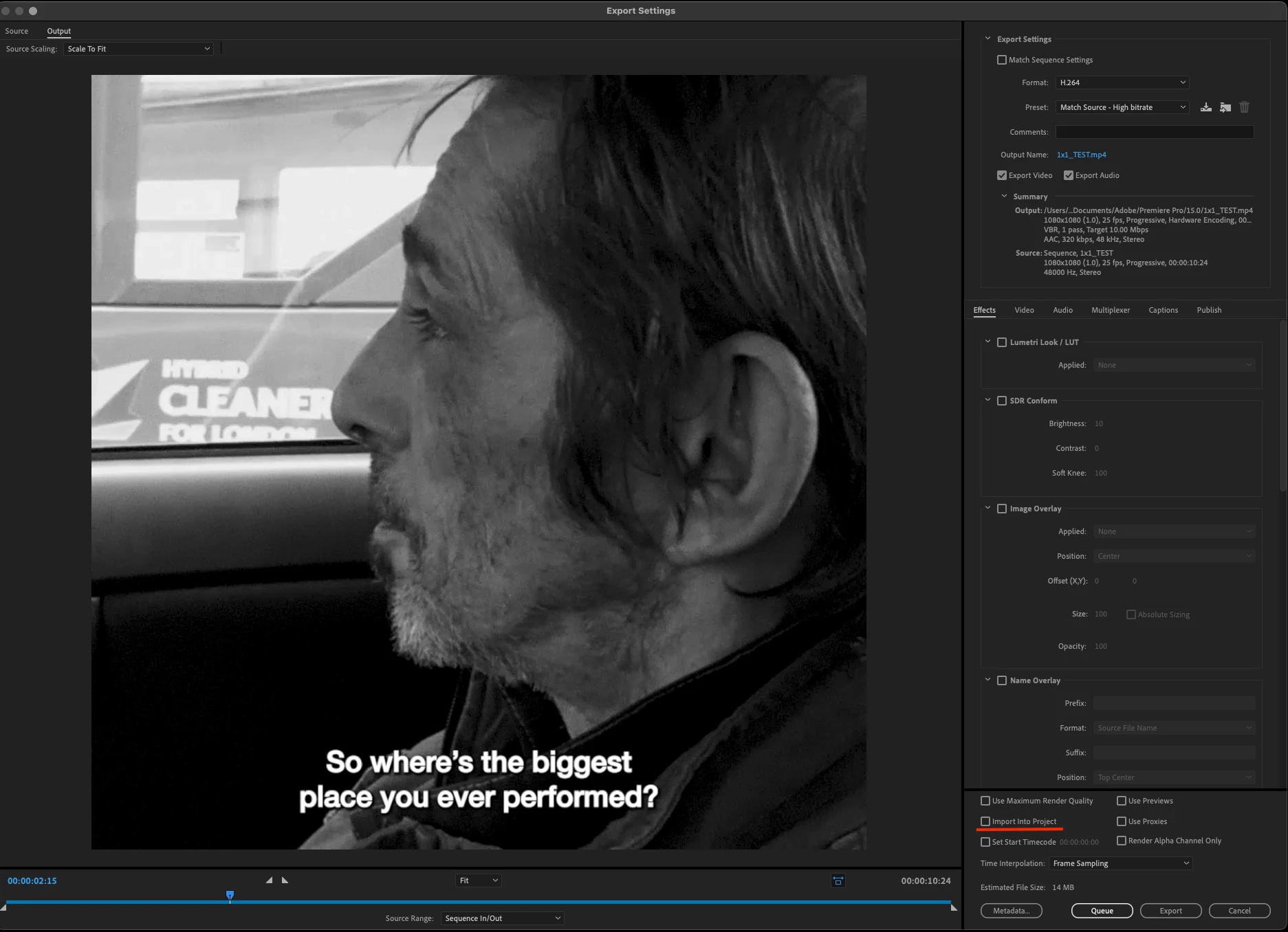This screenshot has height=932, width=1288.
Task: Click the Metadata button
Action: click(1012, 911)
